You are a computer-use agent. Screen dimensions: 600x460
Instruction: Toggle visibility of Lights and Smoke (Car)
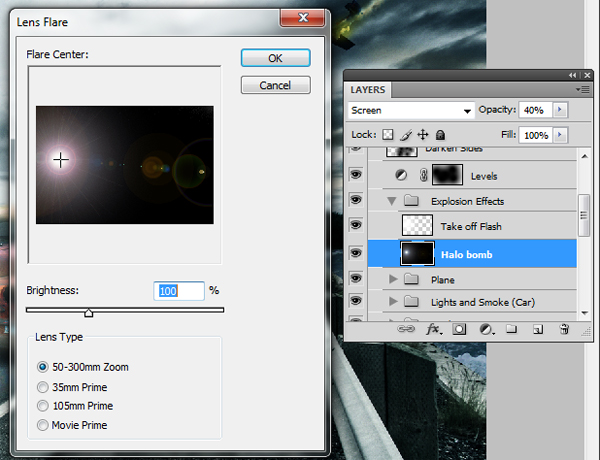355,301
